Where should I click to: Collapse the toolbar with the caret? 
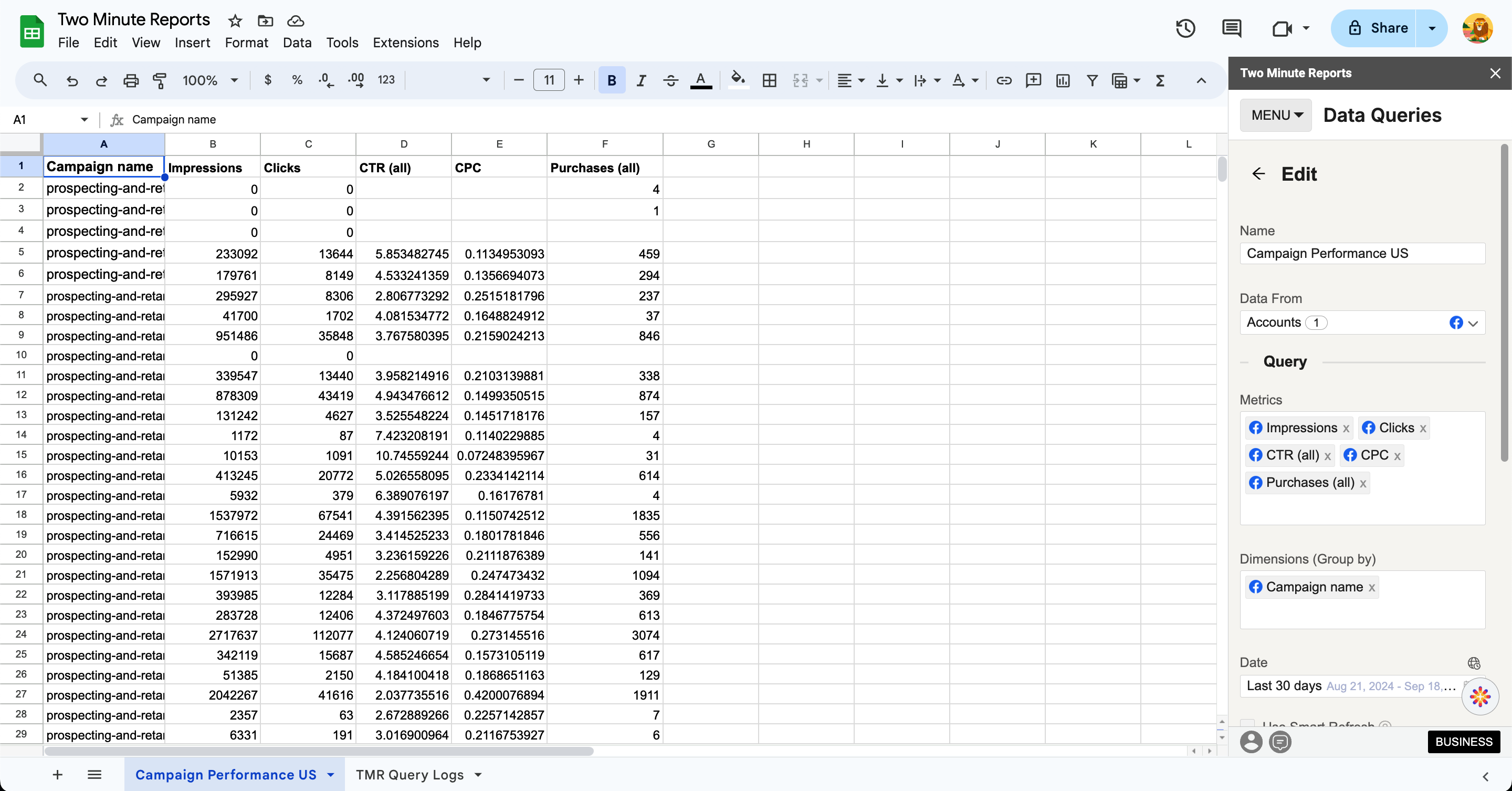[1201, 80]
